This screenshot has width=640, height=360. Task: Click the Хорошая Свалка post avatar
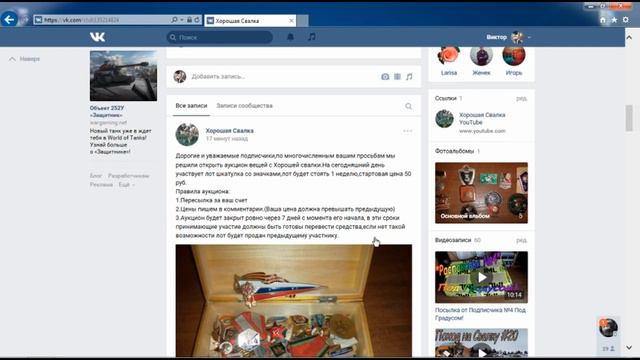click(x=187, y=134)
